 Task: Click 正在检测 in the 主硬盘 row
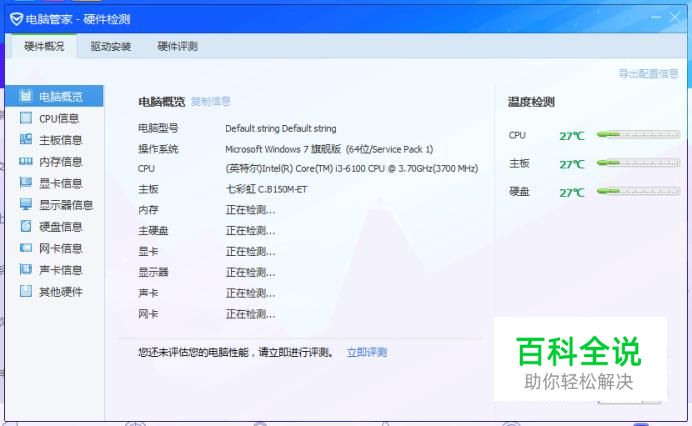pos(250,231)
